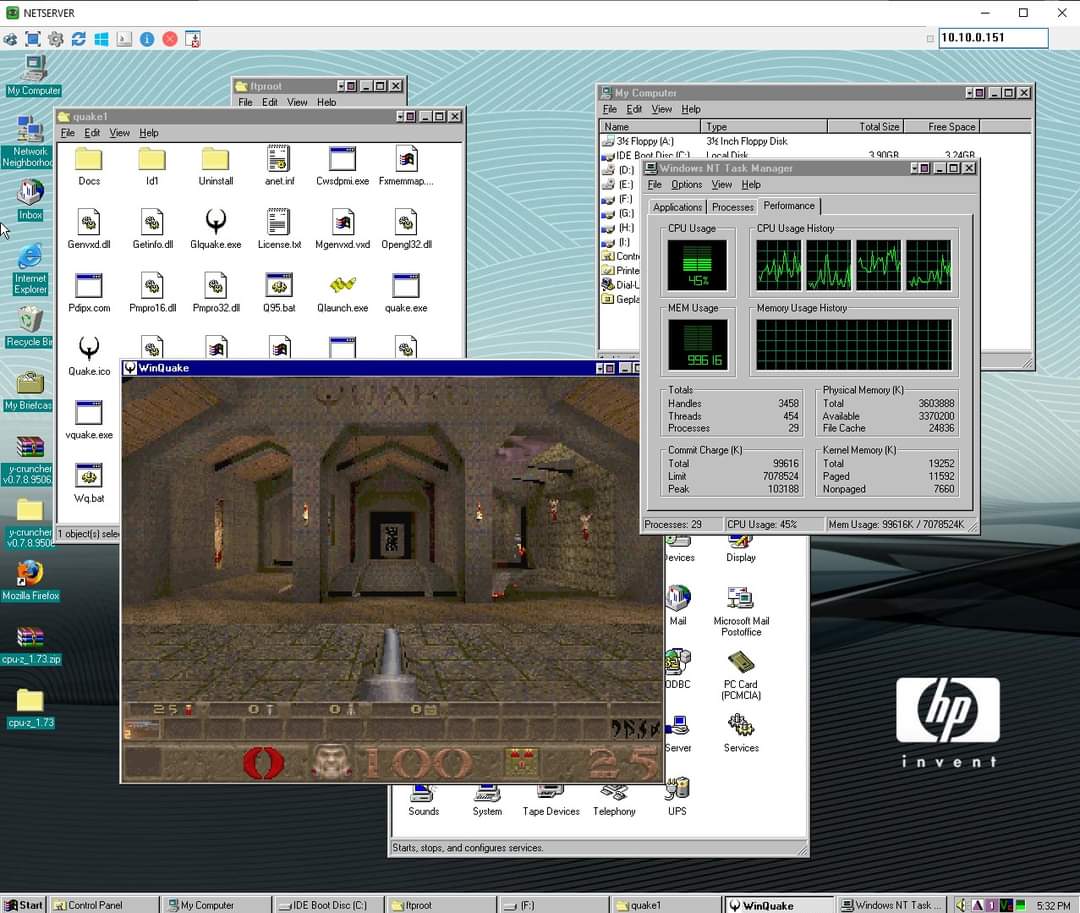The height and width of the screenshot is (913, 1080).
Task: Open the Options menu in Task Manager
Action: point(686,185)
